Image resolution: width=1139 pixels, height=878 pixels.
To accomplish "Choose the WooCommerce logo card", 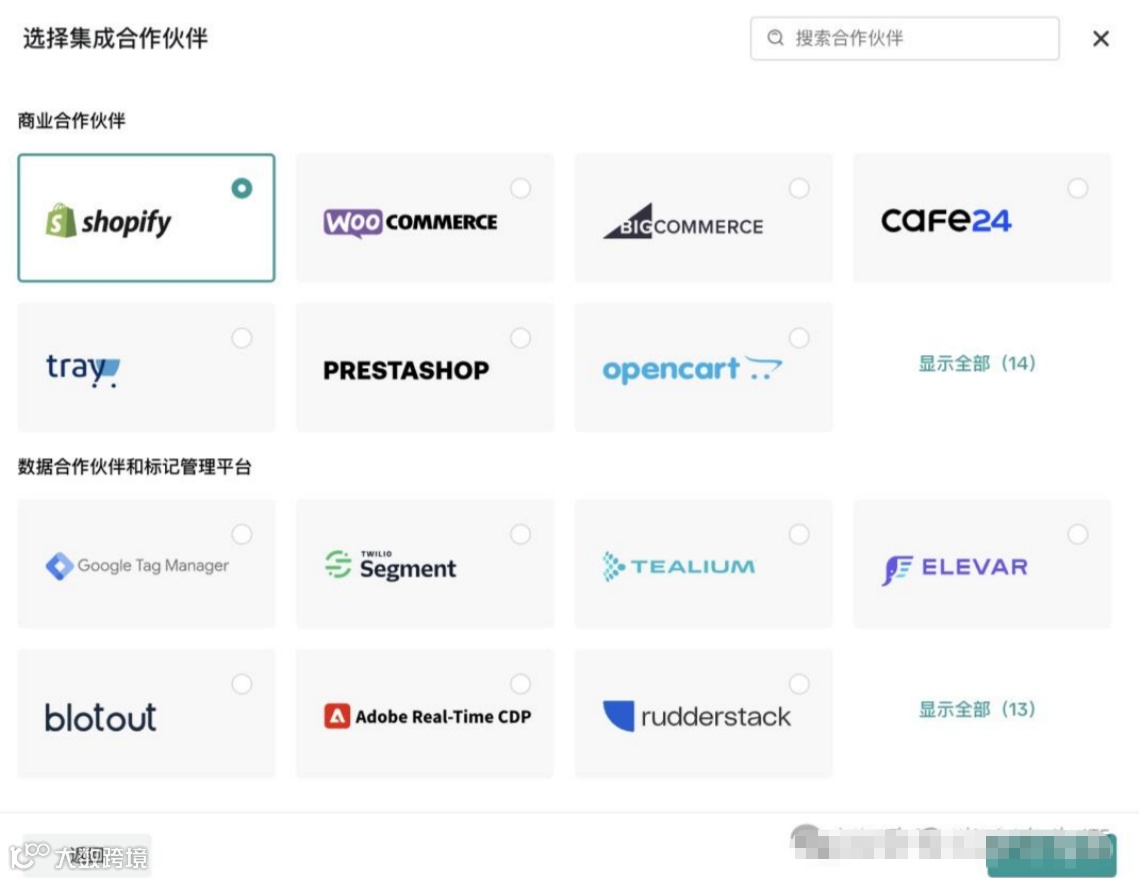I will point(410,221).
